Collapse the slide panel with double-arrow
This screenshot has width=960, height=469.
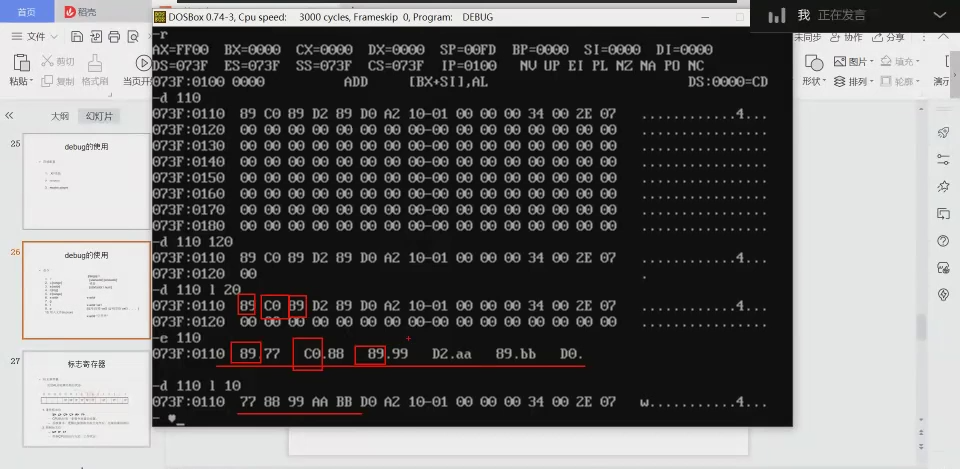(9, 116)
